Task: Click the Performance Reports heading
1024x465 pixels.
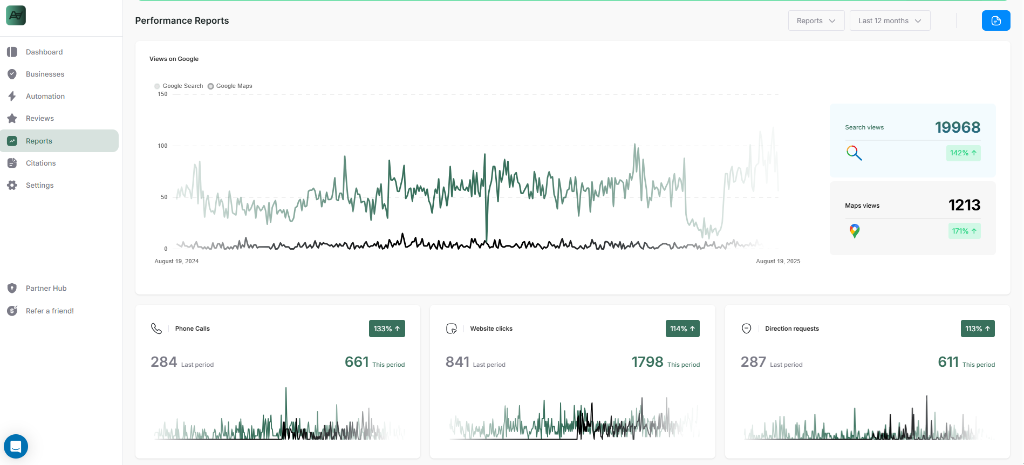Action: pyautogui.click(x=182, y=21)
